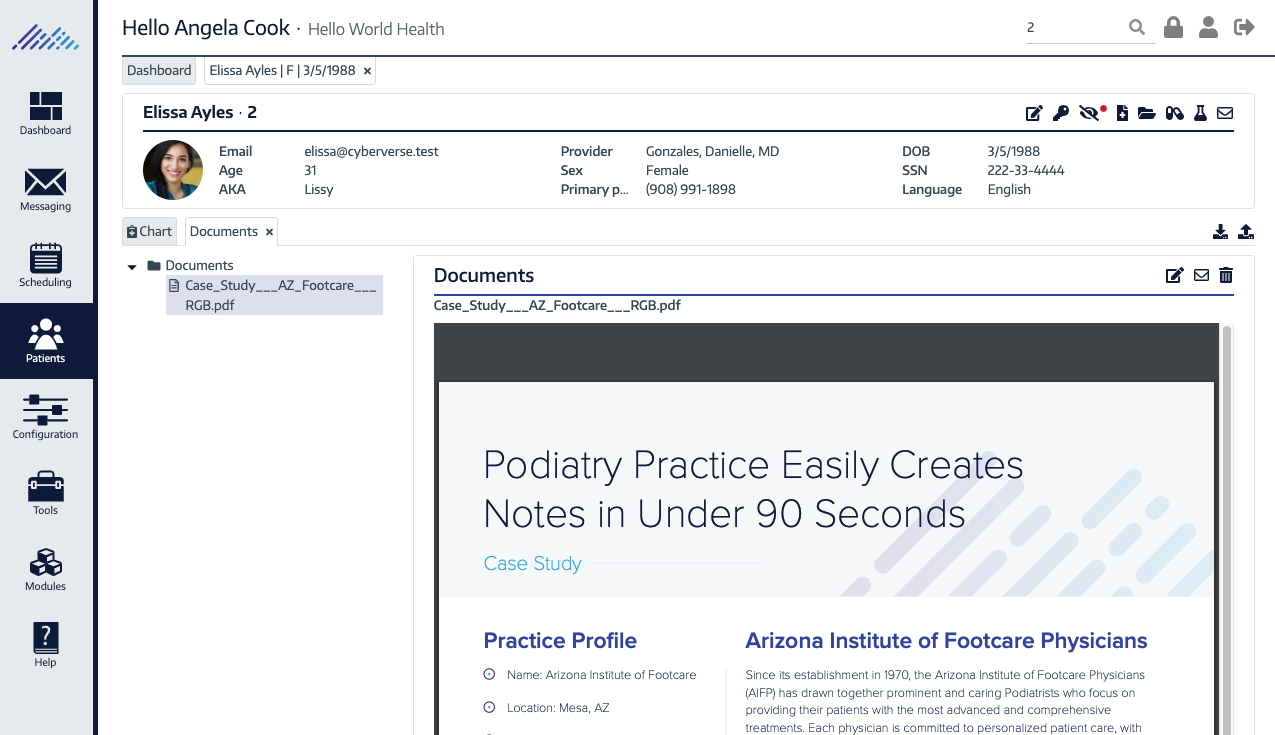The width and height of the screenshot is (1275, 735).
Task: Edit patient Elissa Ayles demographics icon
Action: point(1035,113)
